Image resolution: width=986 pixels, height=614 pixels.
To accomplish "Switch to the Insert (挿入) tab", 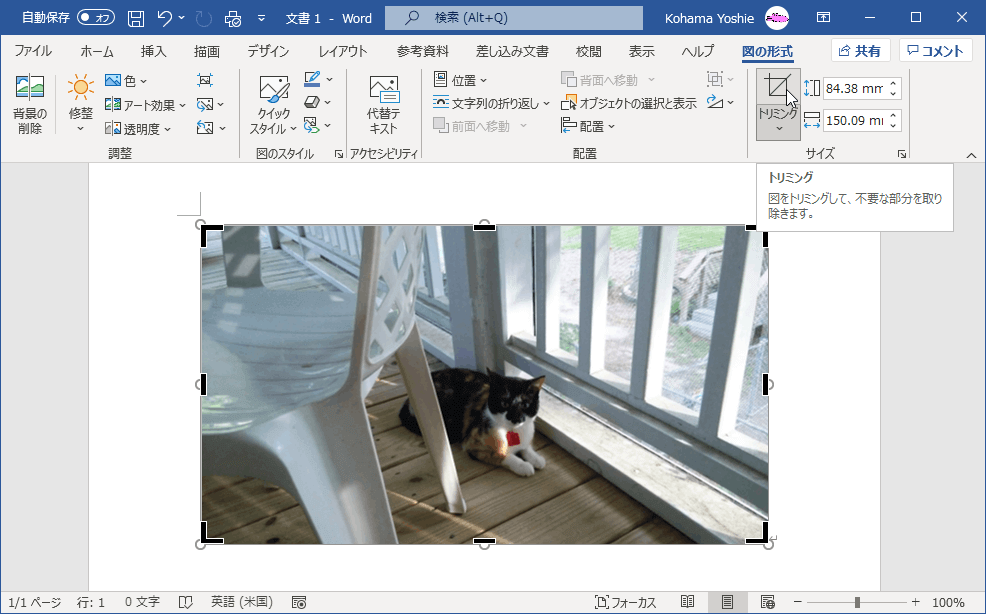I will 153,51.
